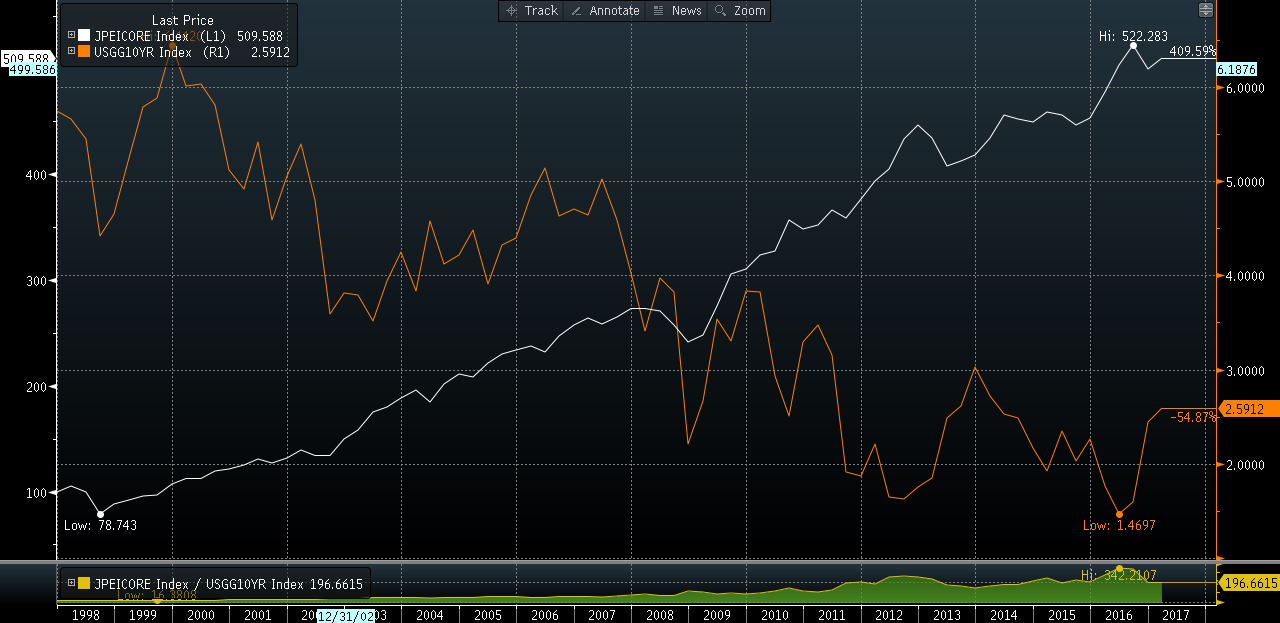Click the 6.1876 right axis cursor label

(x=1237, y=70)
